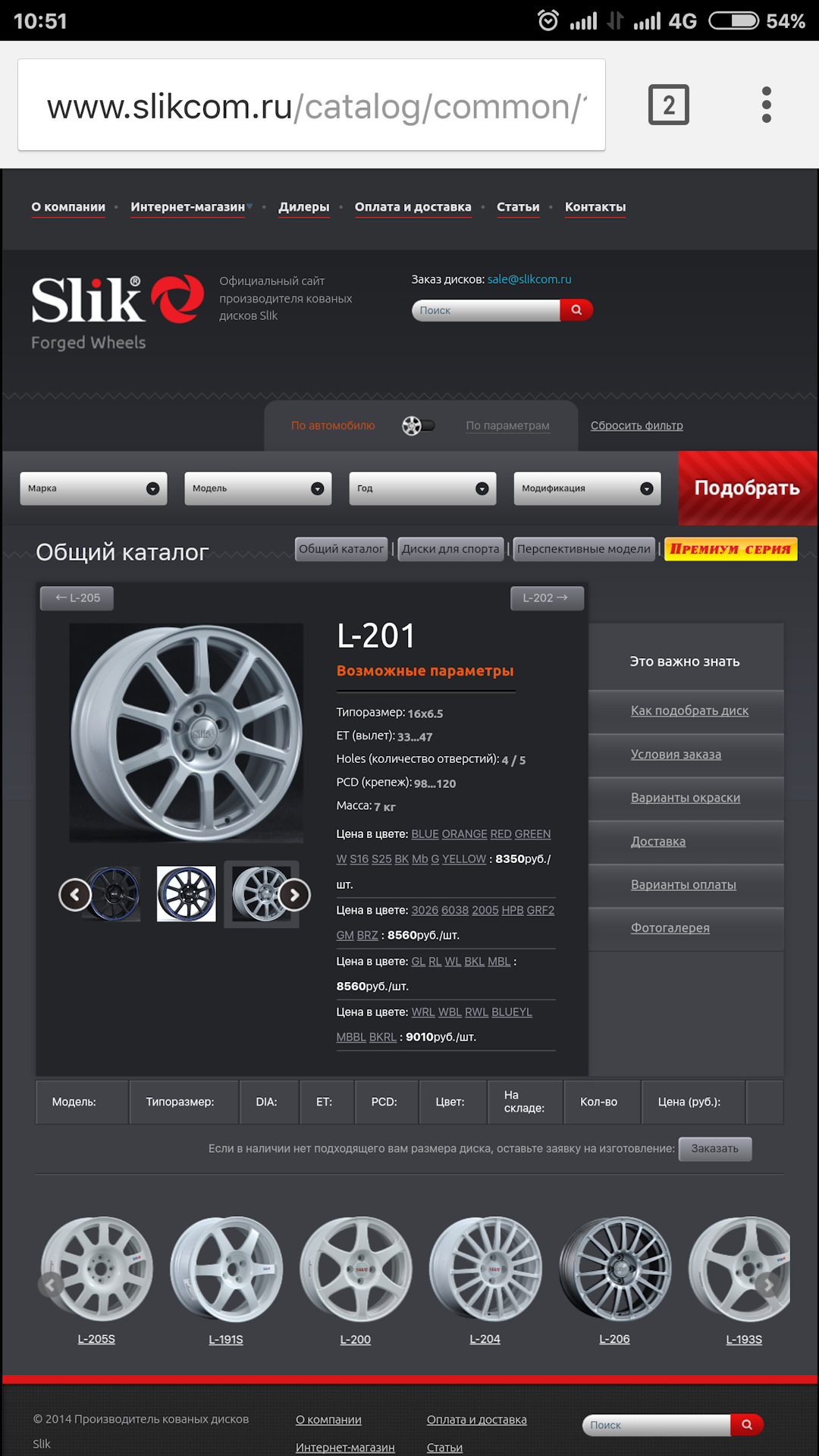Open the Статьи top menu item
The image size is (819, 1456).
tap(518, 207)
